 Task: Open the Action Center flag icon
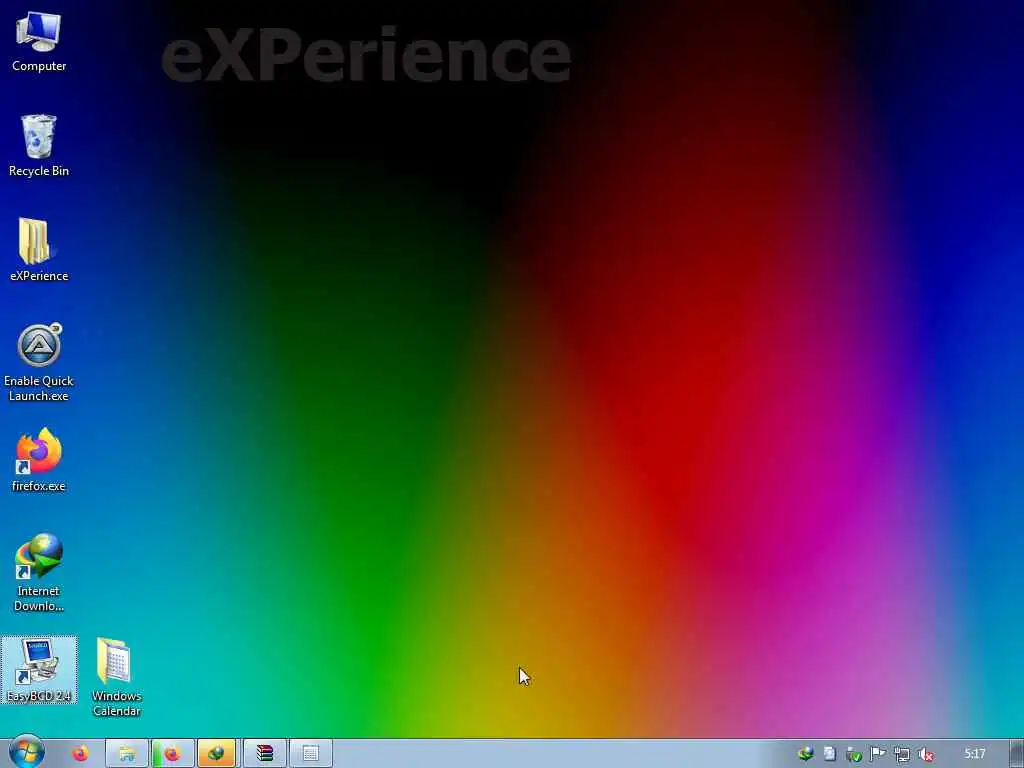pyautogui.click(x=878, y=754)
